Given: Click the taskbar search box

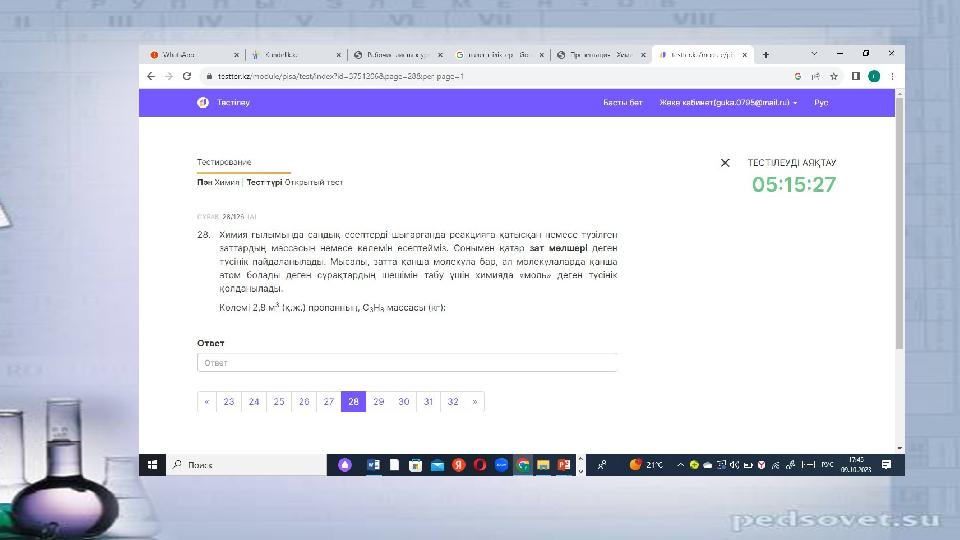Looking at the screenshot, I should coord(246,465).
